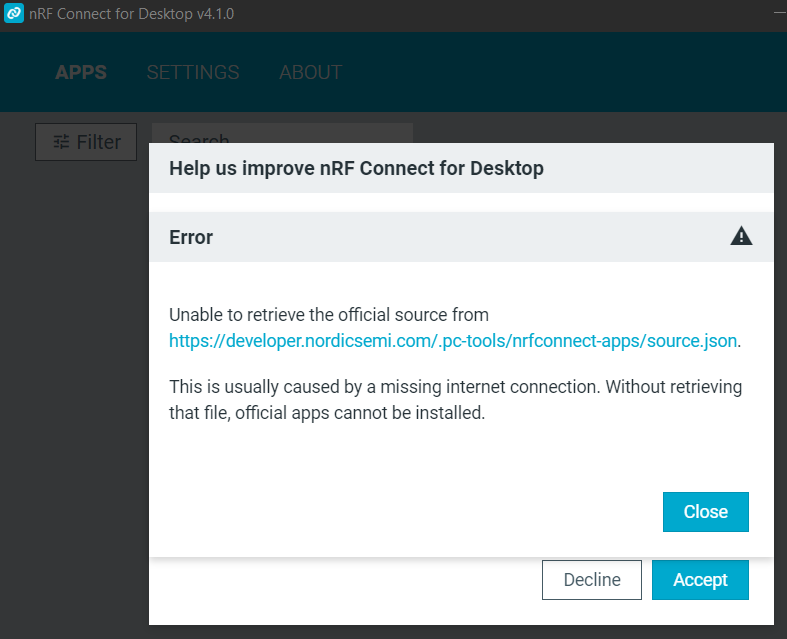The width and height of the screenshot is (787, 639).
Task: Click the "Error" dialog heading text
Action: pyautogui.click(x=191, y=237)
